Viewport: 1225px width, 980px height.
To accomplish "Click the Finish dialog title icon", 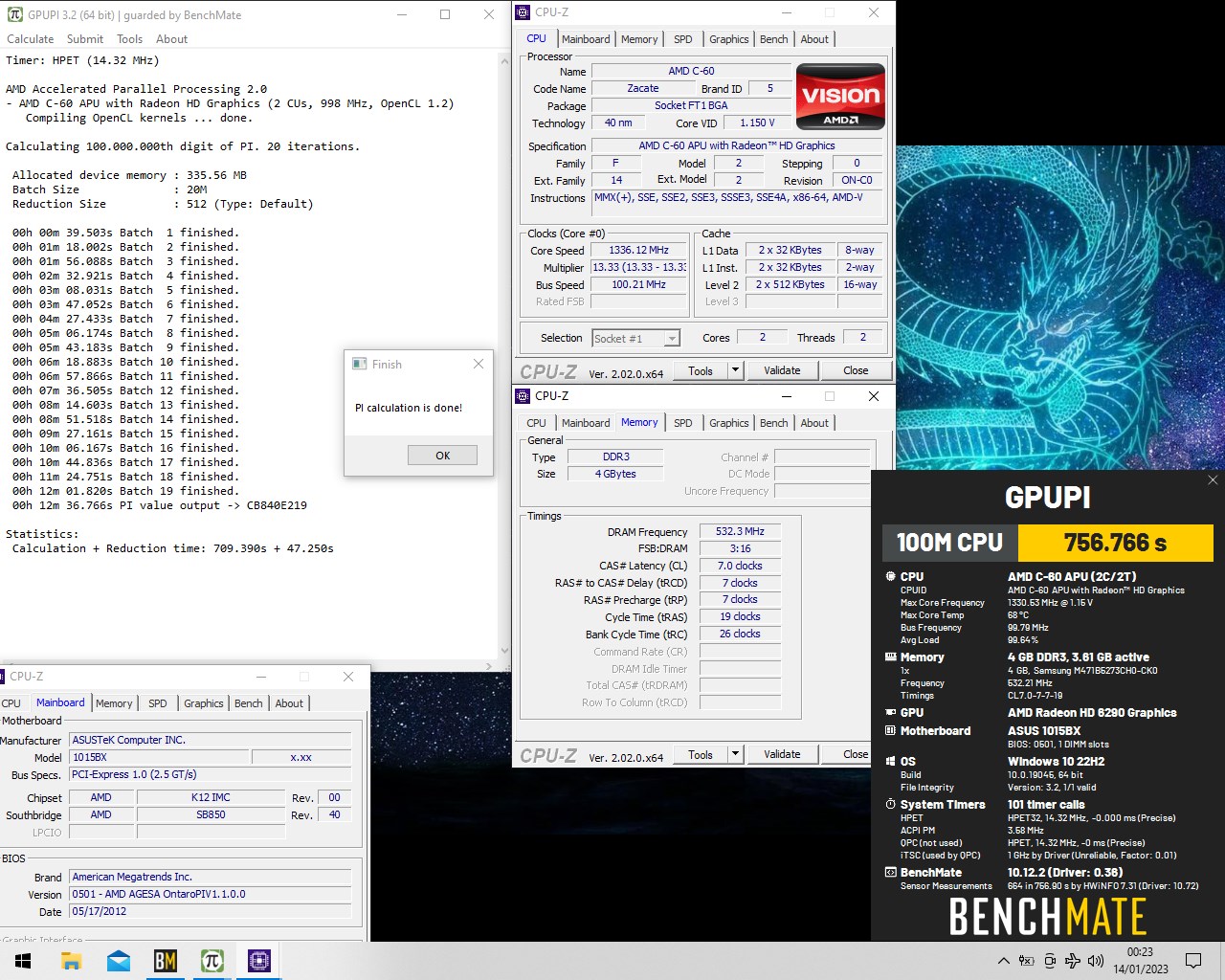I will [360, 364].
